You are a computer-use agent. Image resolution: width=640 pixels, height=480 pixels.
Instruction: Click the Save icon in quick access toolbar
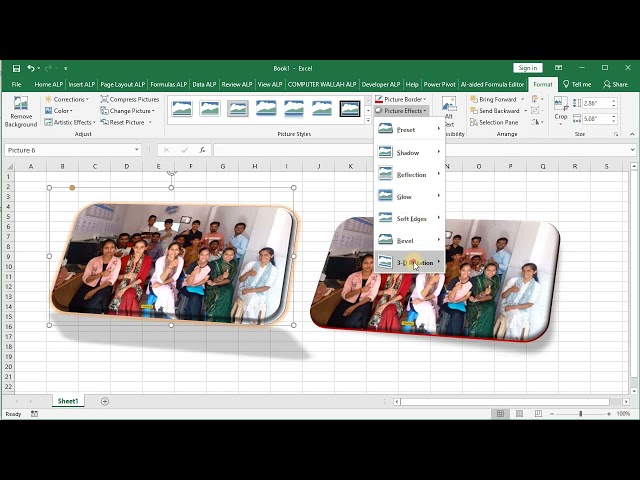[x=16, y=68]
